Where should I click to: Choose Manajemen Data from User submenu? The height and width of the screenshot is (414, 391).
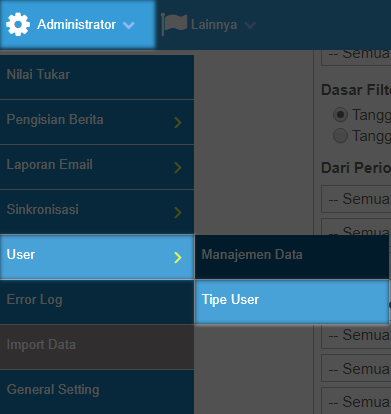point(292,257)
